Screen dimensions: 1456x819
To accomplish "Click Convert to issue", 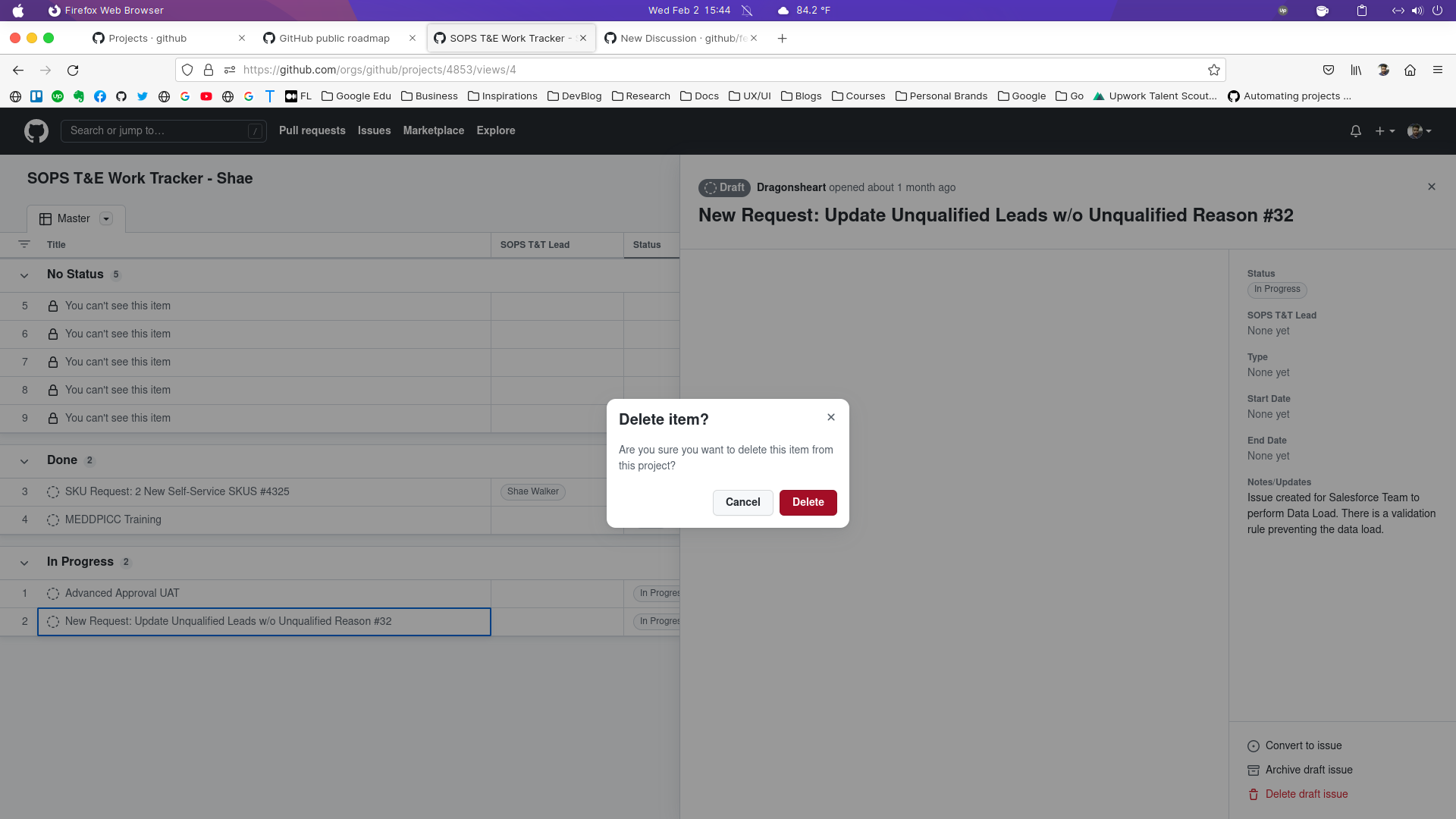I will click(x=1295, y=746).
